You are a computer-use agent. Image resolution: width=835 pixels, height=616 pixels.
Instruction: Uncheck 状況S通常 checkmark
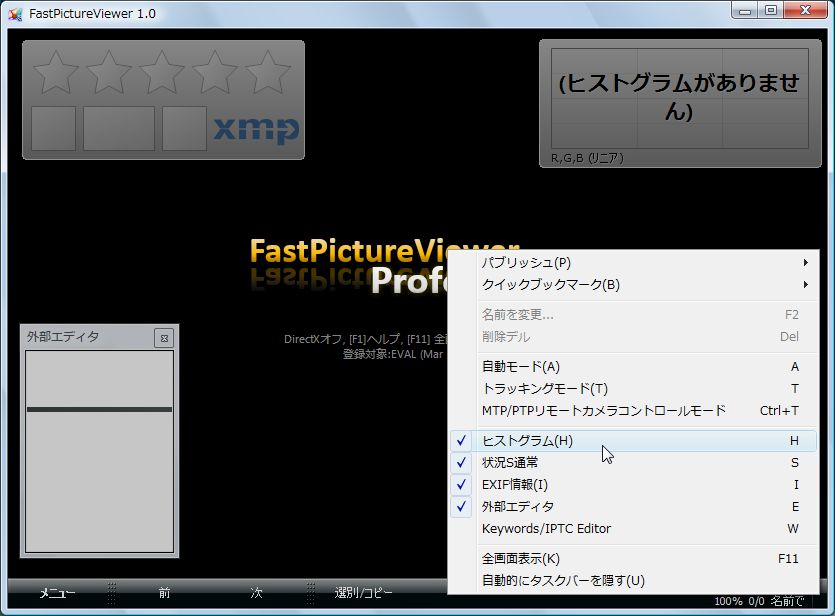coord(461,463)
